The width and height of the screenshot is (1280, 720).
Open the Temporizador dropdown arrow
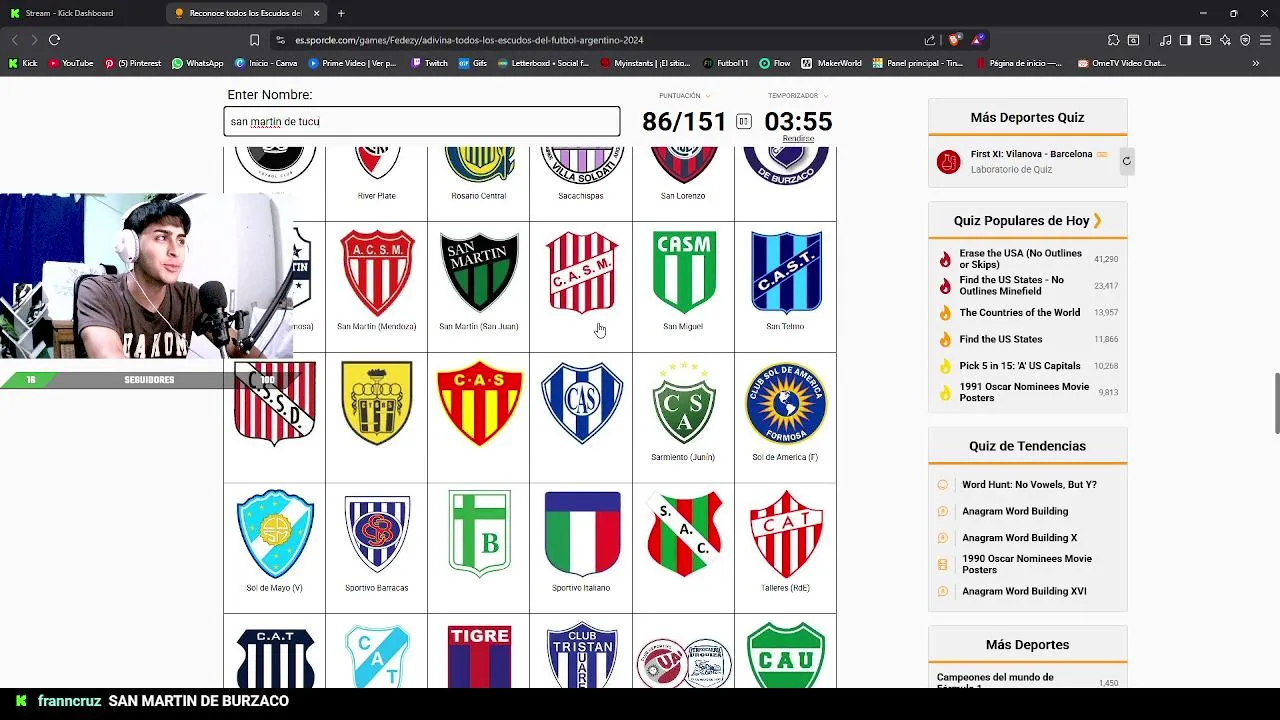825,96
